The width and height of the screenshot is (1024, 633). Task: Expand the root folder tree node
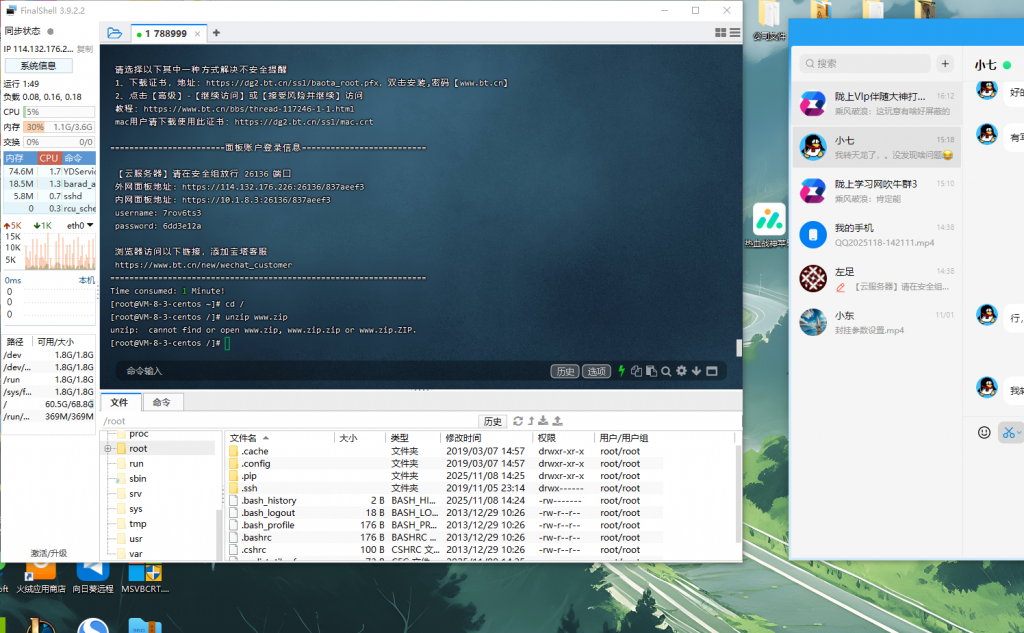tap(107, 449)
